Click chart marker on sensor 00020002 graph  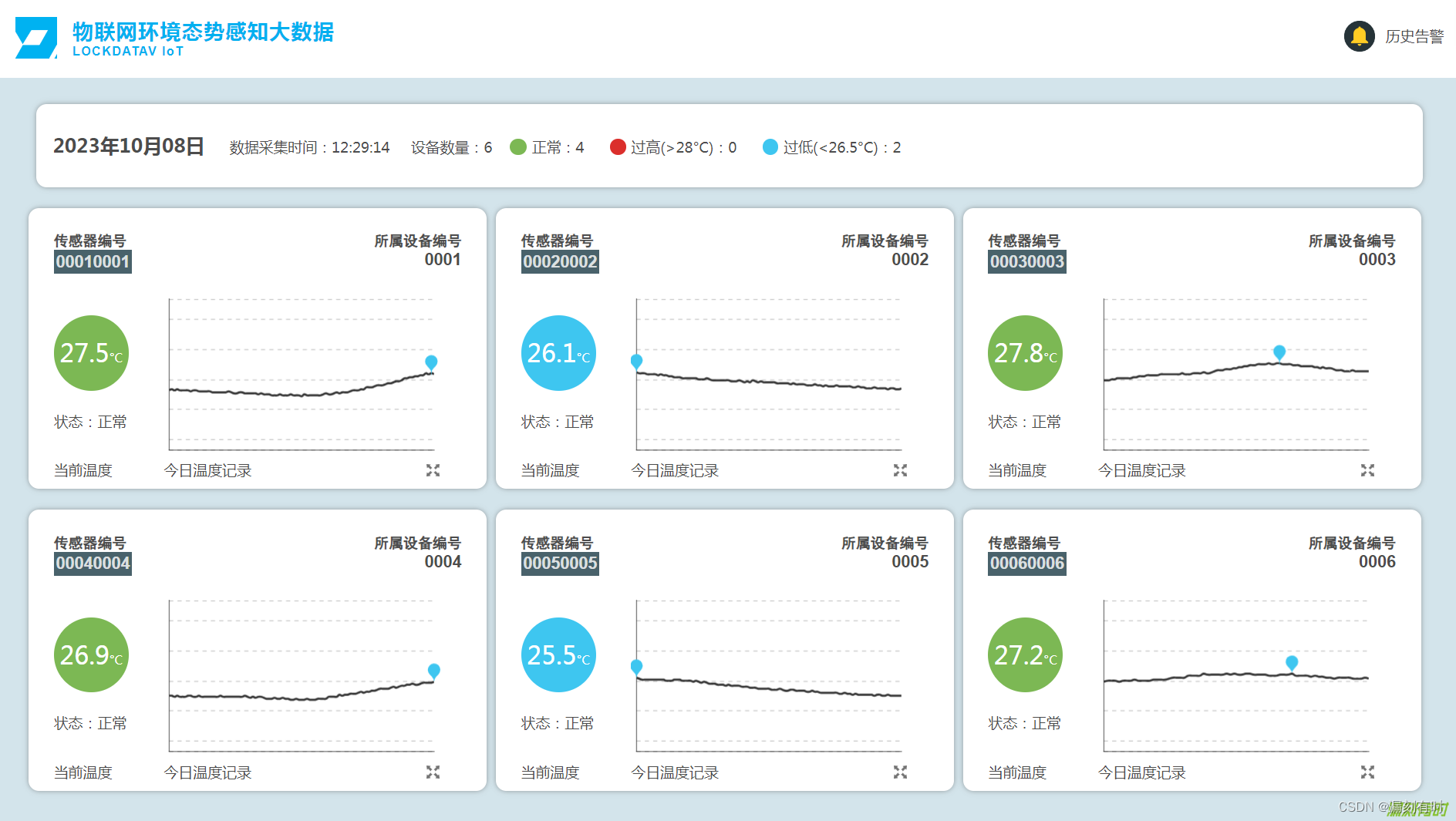pyautogui.click(x=636, y=362)
